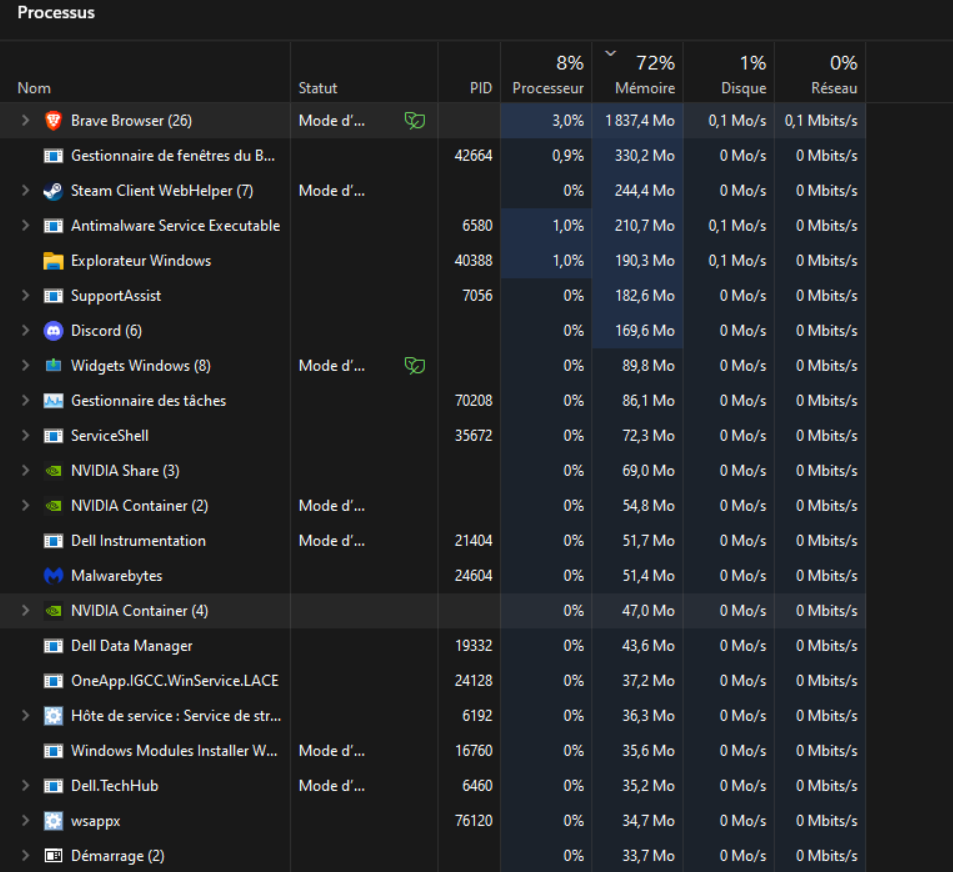The image size is (953, 872).
Task: Click the 3,0% processor value
Action: tap(568, 121)
